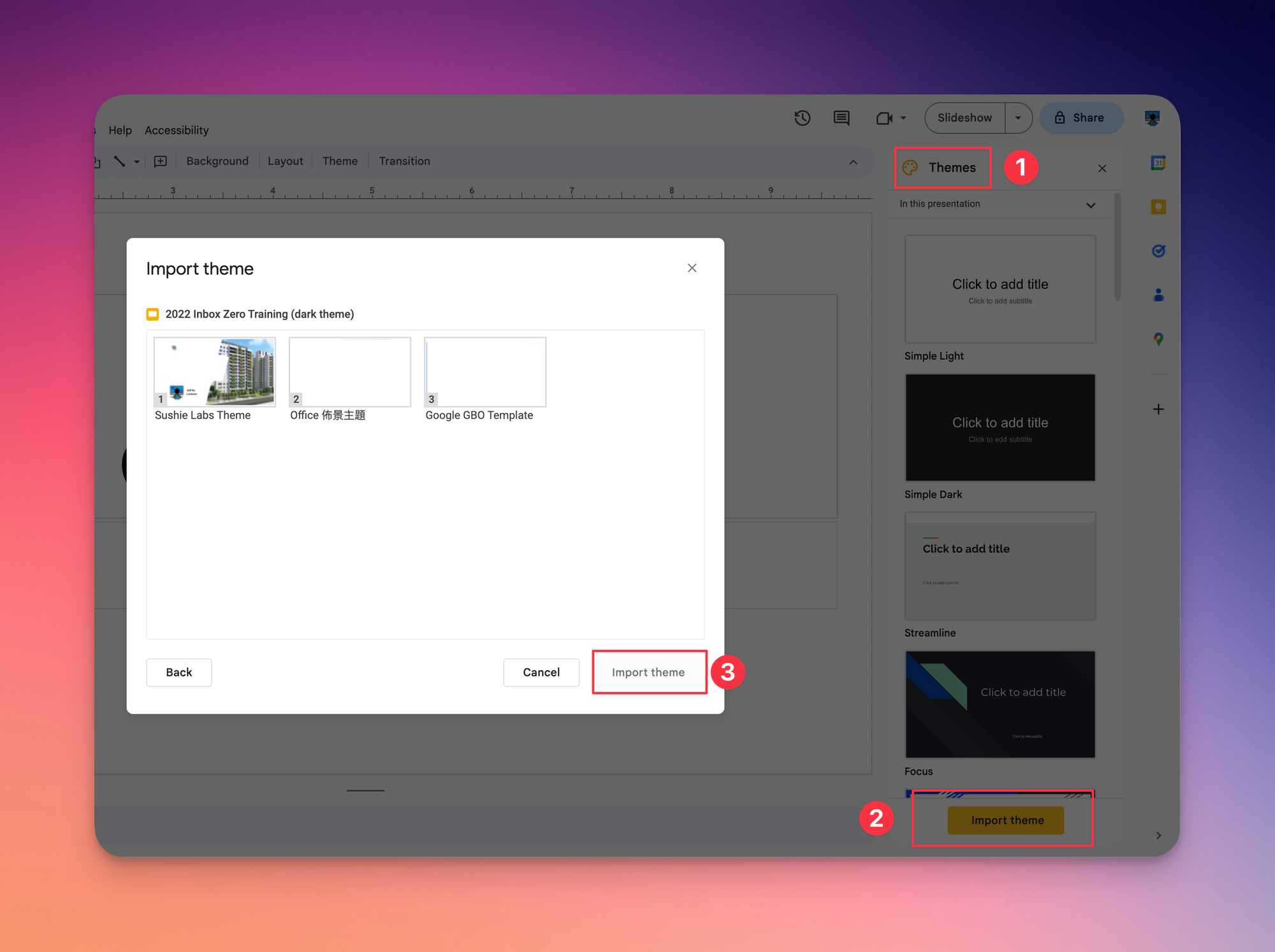Click Theme in the toolbar
This screenshot has width=1275, height=952.
340,161
